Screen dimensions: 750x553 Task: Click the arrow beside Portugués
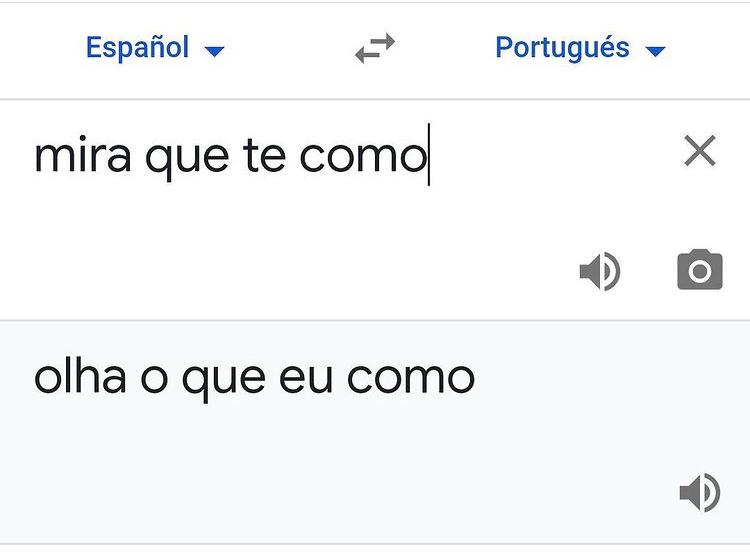(x=655, y=51)
